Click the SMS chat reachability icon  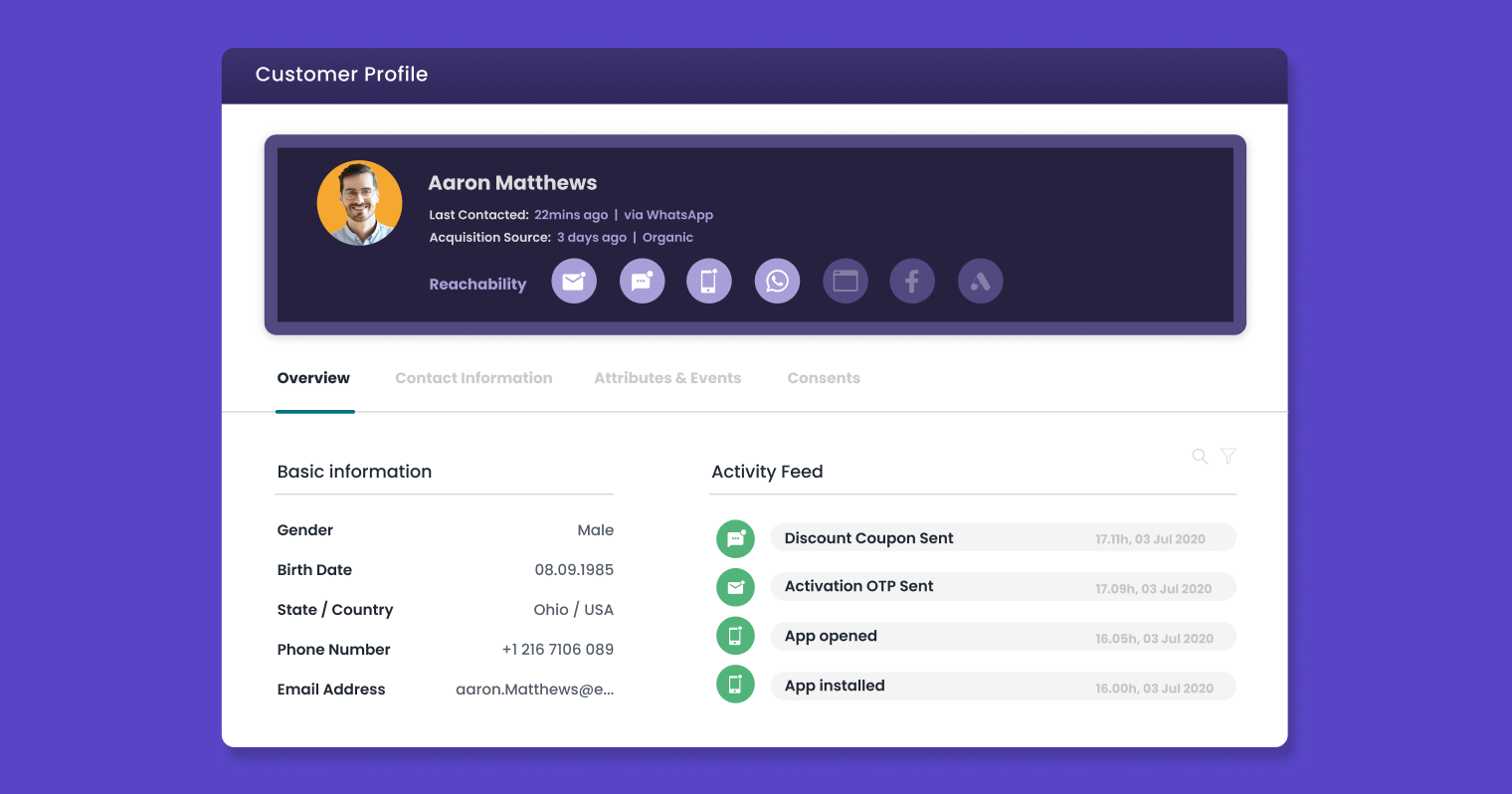[x=642, y=281]
